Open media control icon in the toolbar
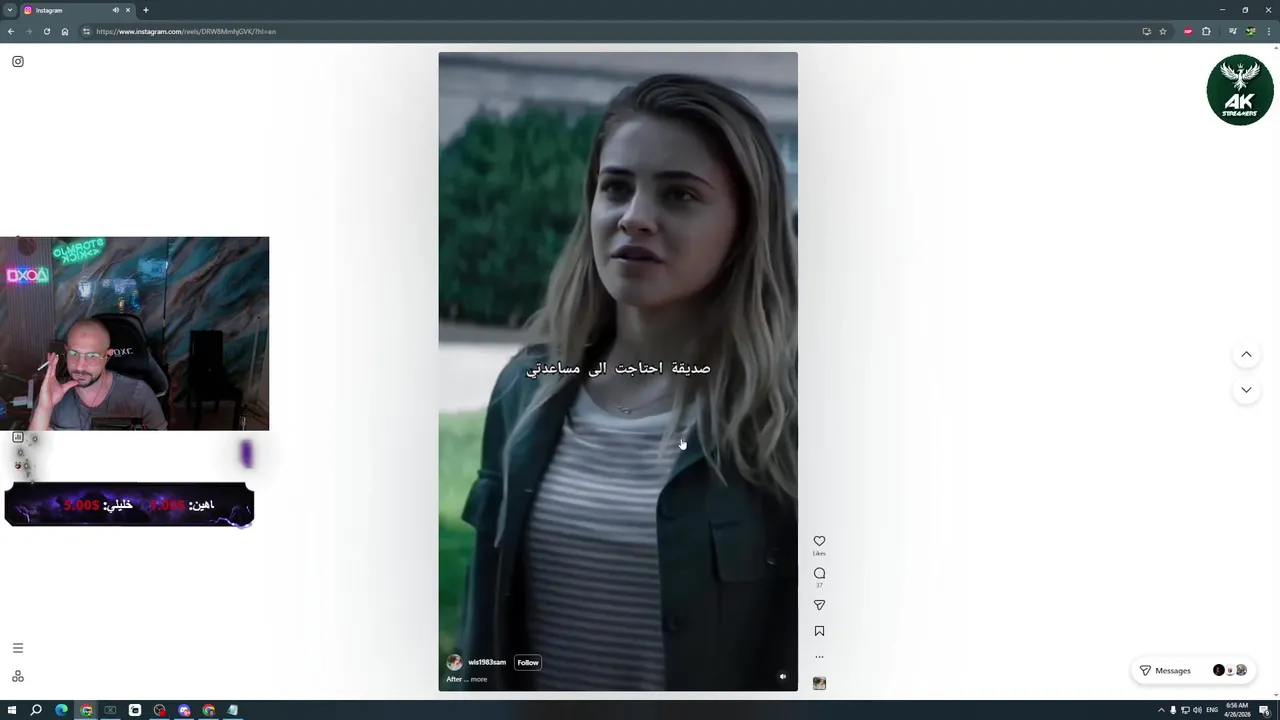1280x720 pixels. tap(1232, 31)
